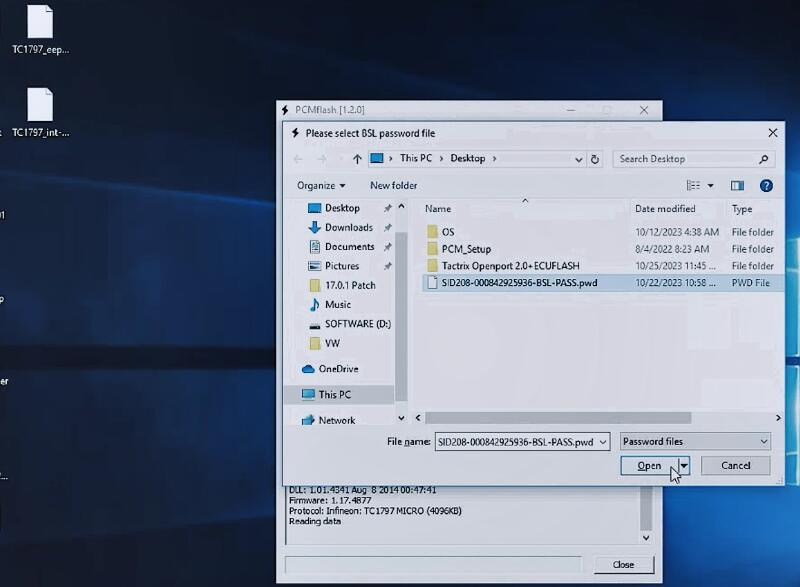Click the Cancel button
The image size is (800, 587).
tap(735, 465)
